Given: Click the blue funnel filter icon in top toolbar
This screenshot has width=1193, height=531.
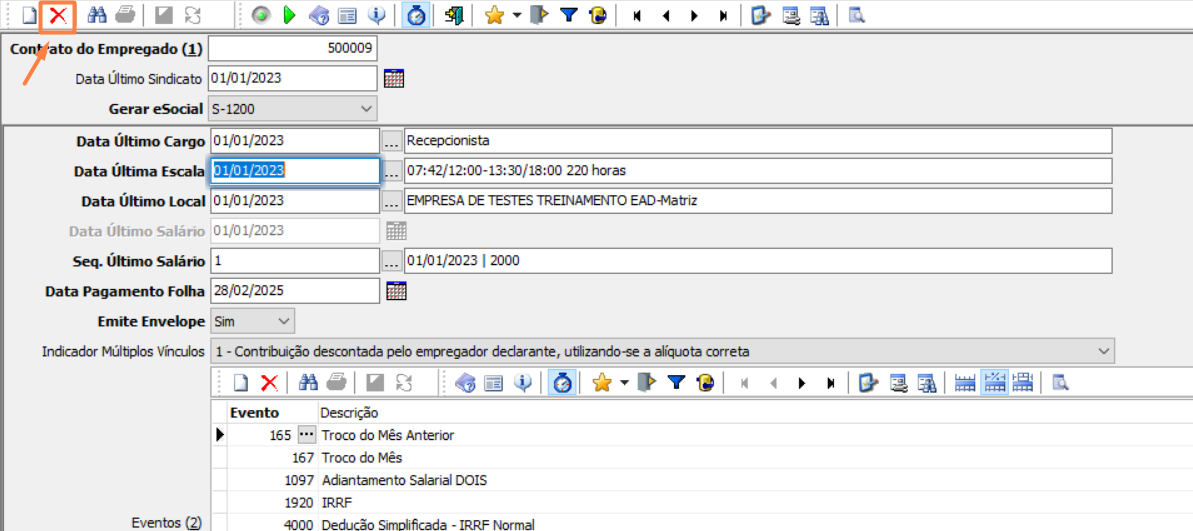Looking at the screenshot, I should coord(569,15).
